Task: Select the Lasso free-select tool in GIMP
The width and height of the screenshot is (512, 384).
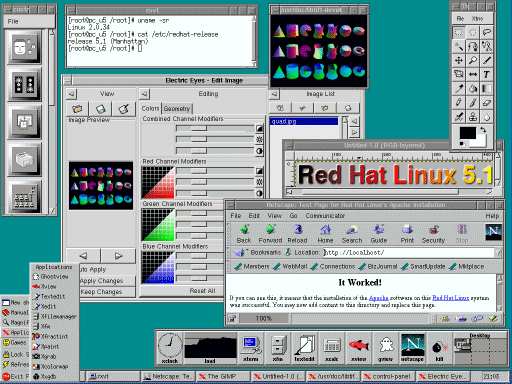Action: click(487, 32)
